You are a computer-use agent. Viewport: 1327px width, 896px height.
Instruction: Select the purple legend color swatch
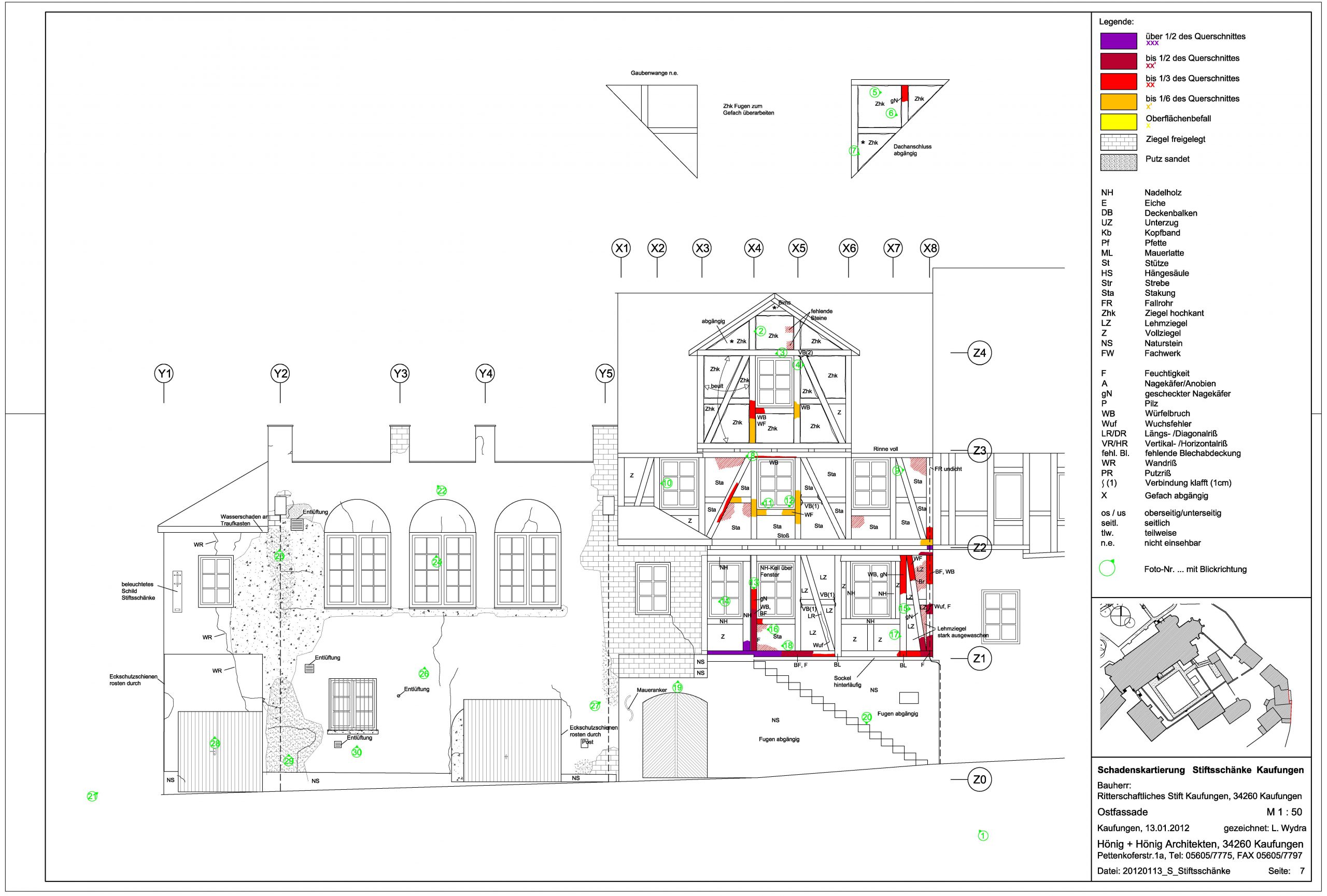[x=1119, y=40]
